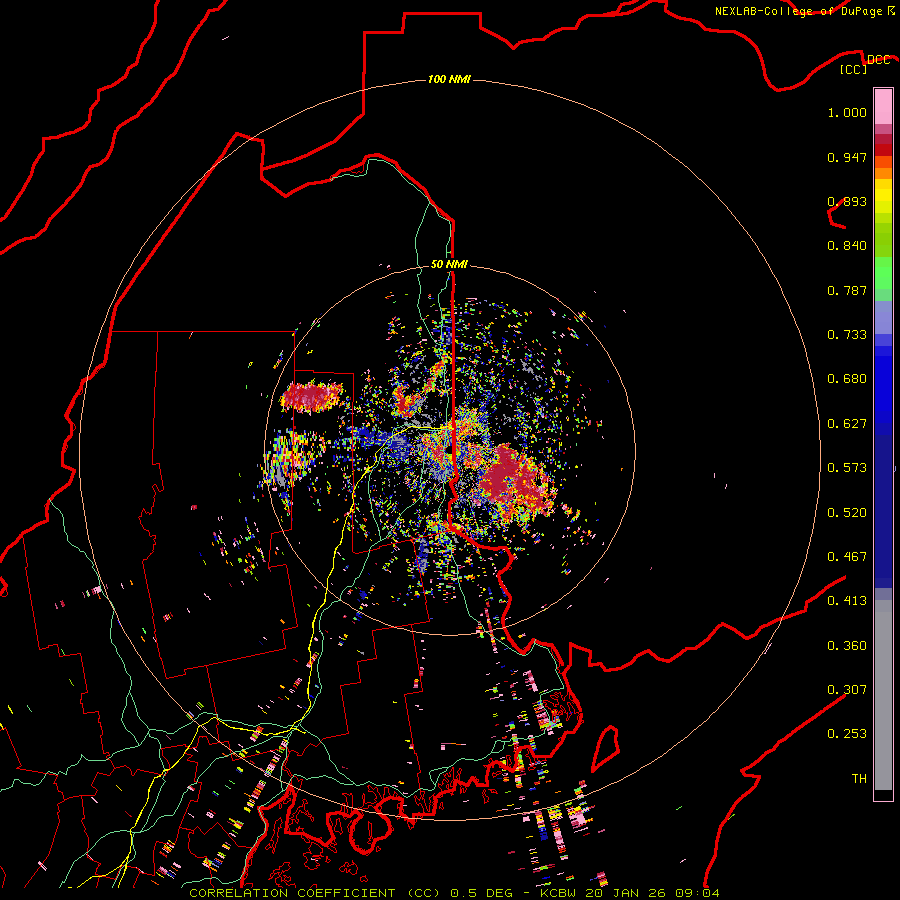Viewport: 900px width, 900px height.
Task: Click the 0.733 color scale value
Action: tap(847, 335)
